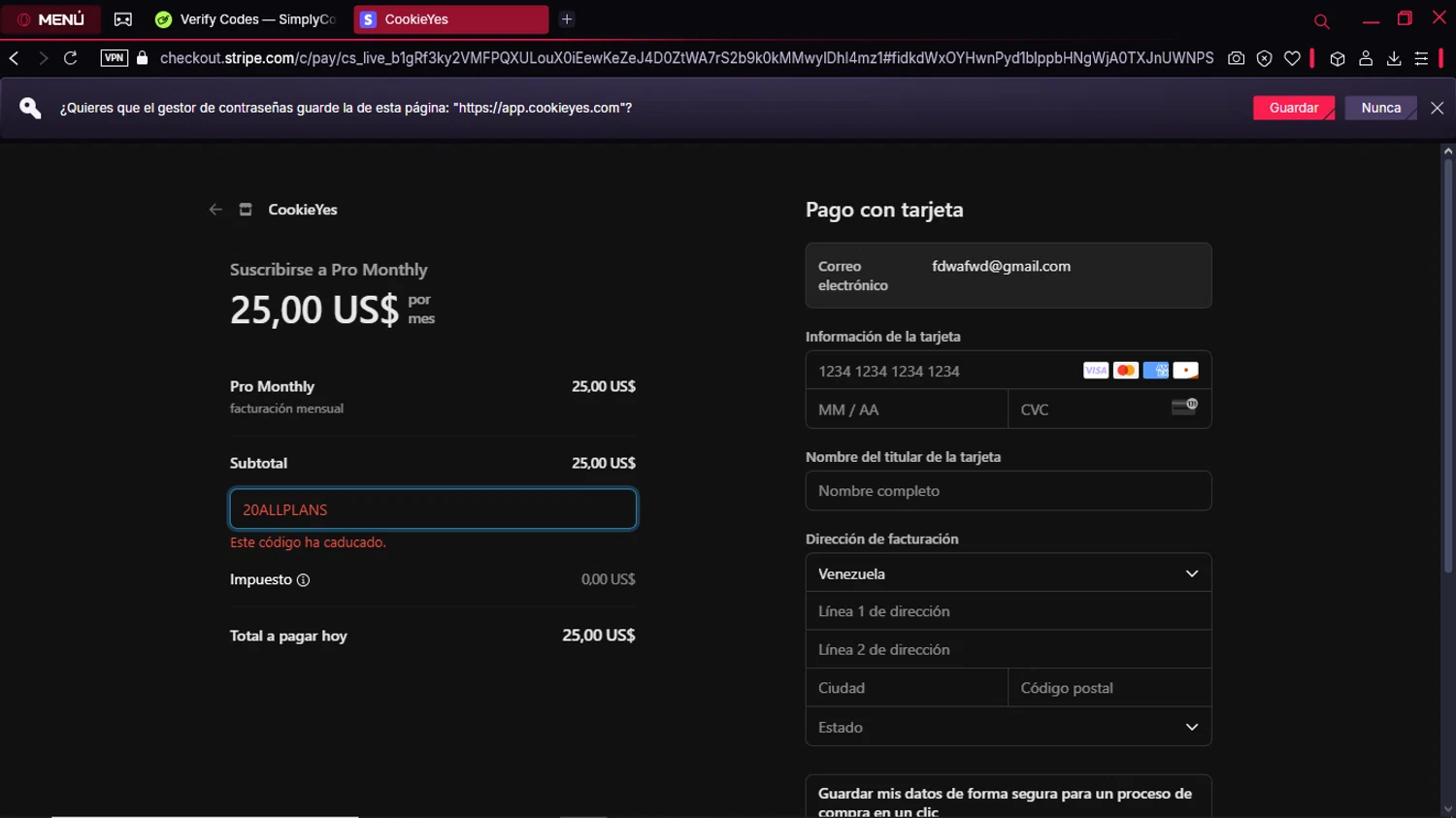
Task: Click the checkout.stripe.com address bar URL
Action: point(686,58)
